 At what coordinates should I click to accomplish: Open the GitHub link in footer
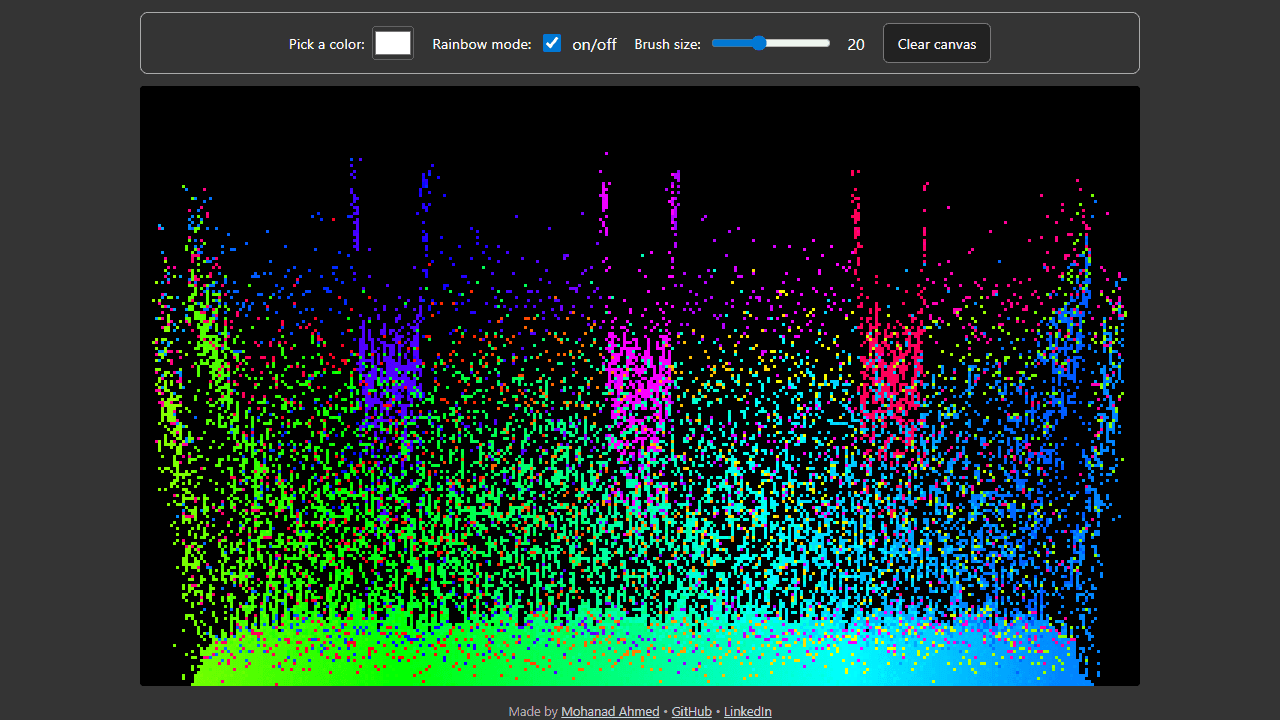coord(692,711)
